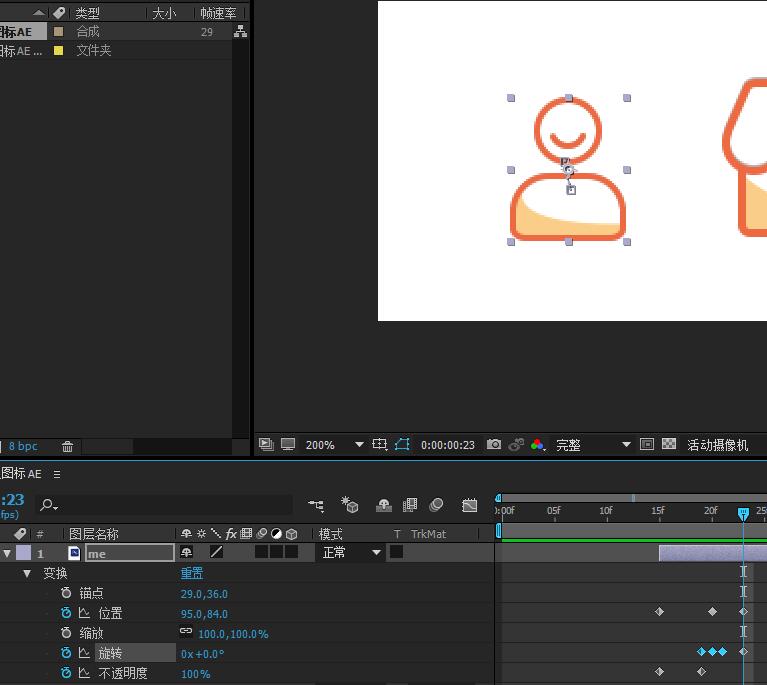The image size is (767, 685).
Task: Open the 200% magnification dropdown
Action: 359,445
